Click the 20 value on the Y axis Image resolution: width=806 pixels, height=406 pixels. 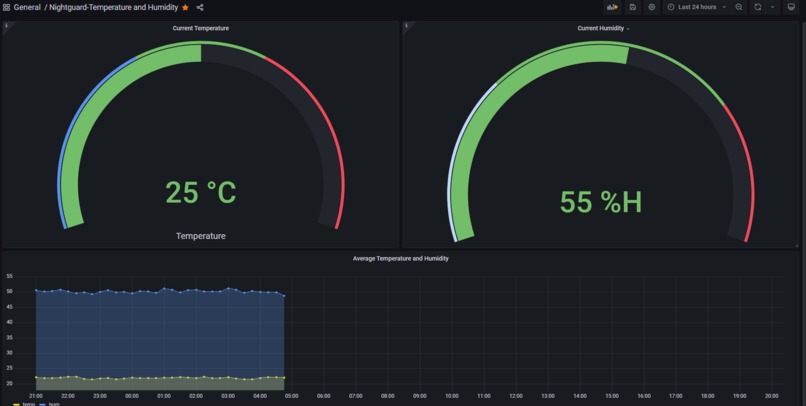coord(9,383)
